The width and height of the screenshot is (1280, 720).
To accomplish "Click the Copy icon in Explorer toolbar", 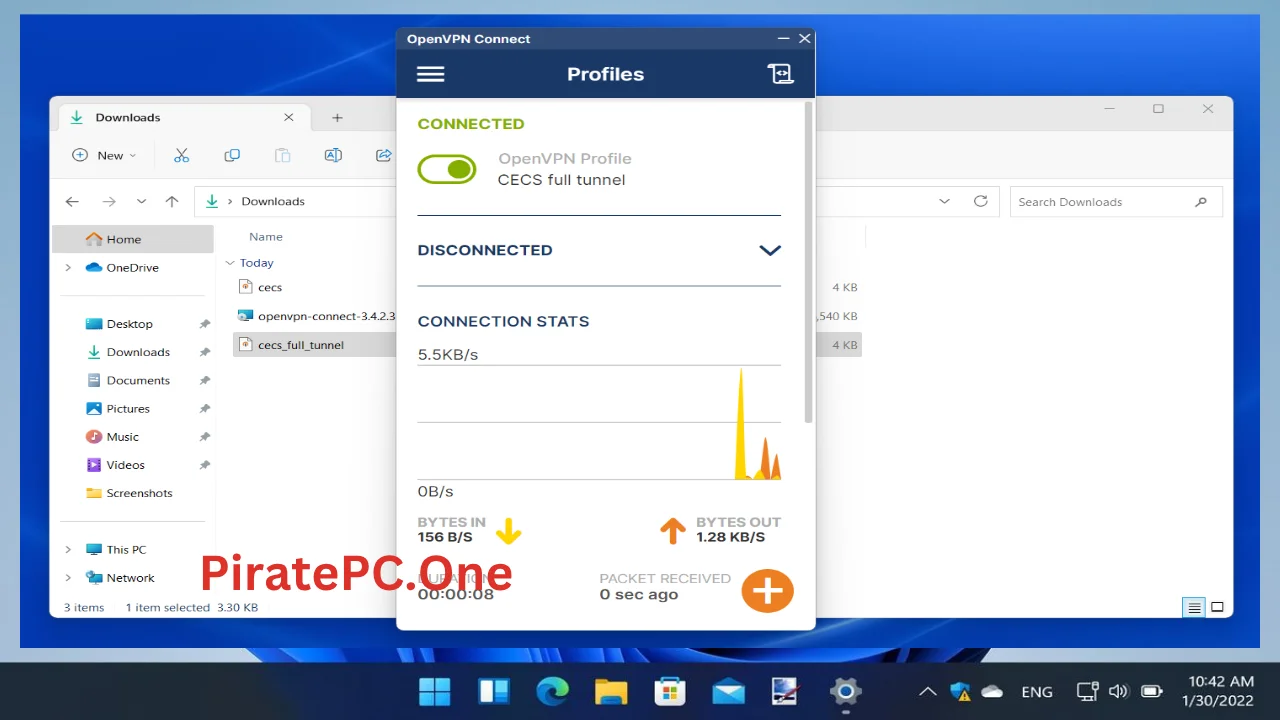I will [x=232, y=155].
